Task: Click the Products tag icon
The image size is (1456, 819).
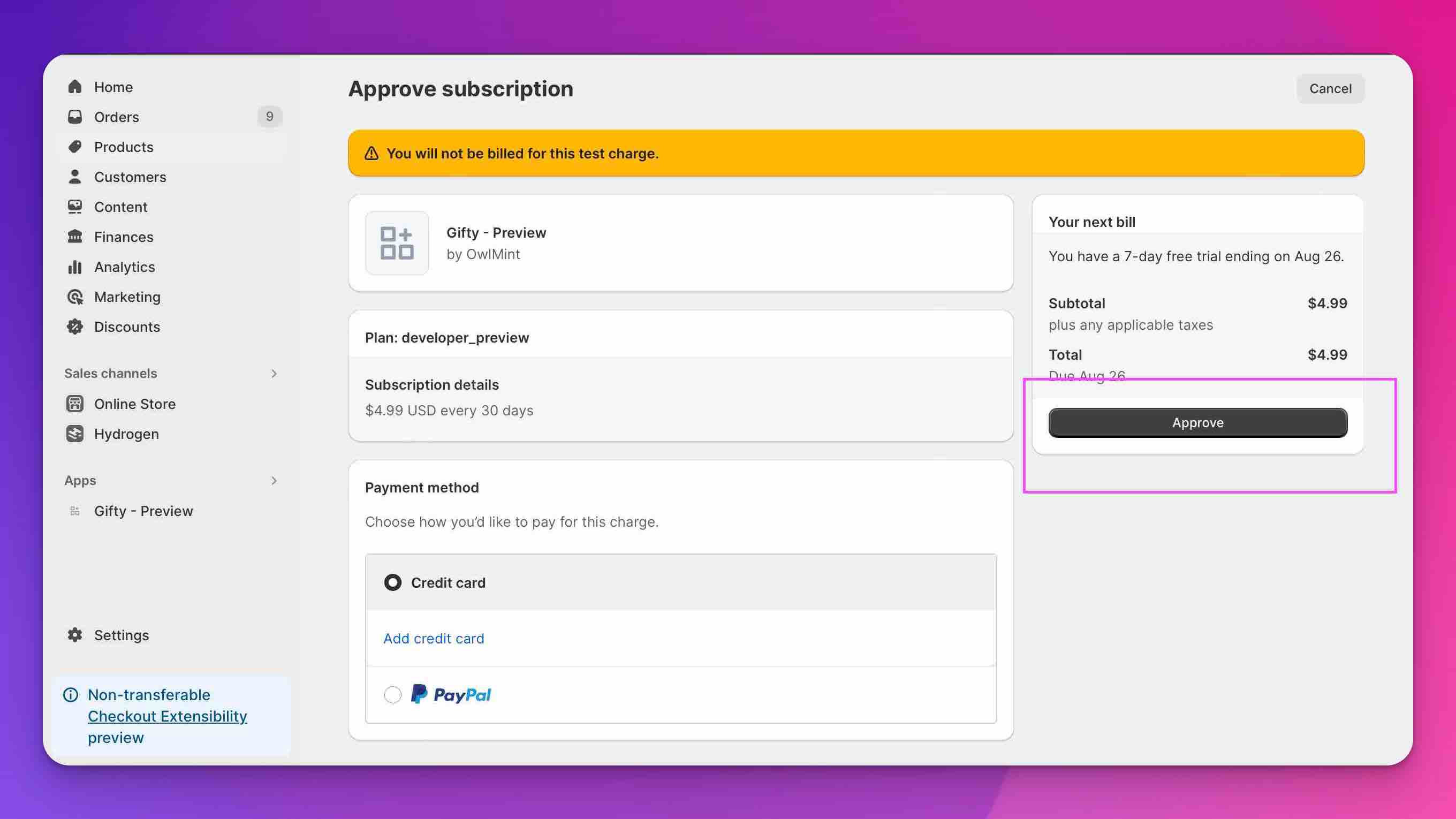Action: click(x=74, y=147)
